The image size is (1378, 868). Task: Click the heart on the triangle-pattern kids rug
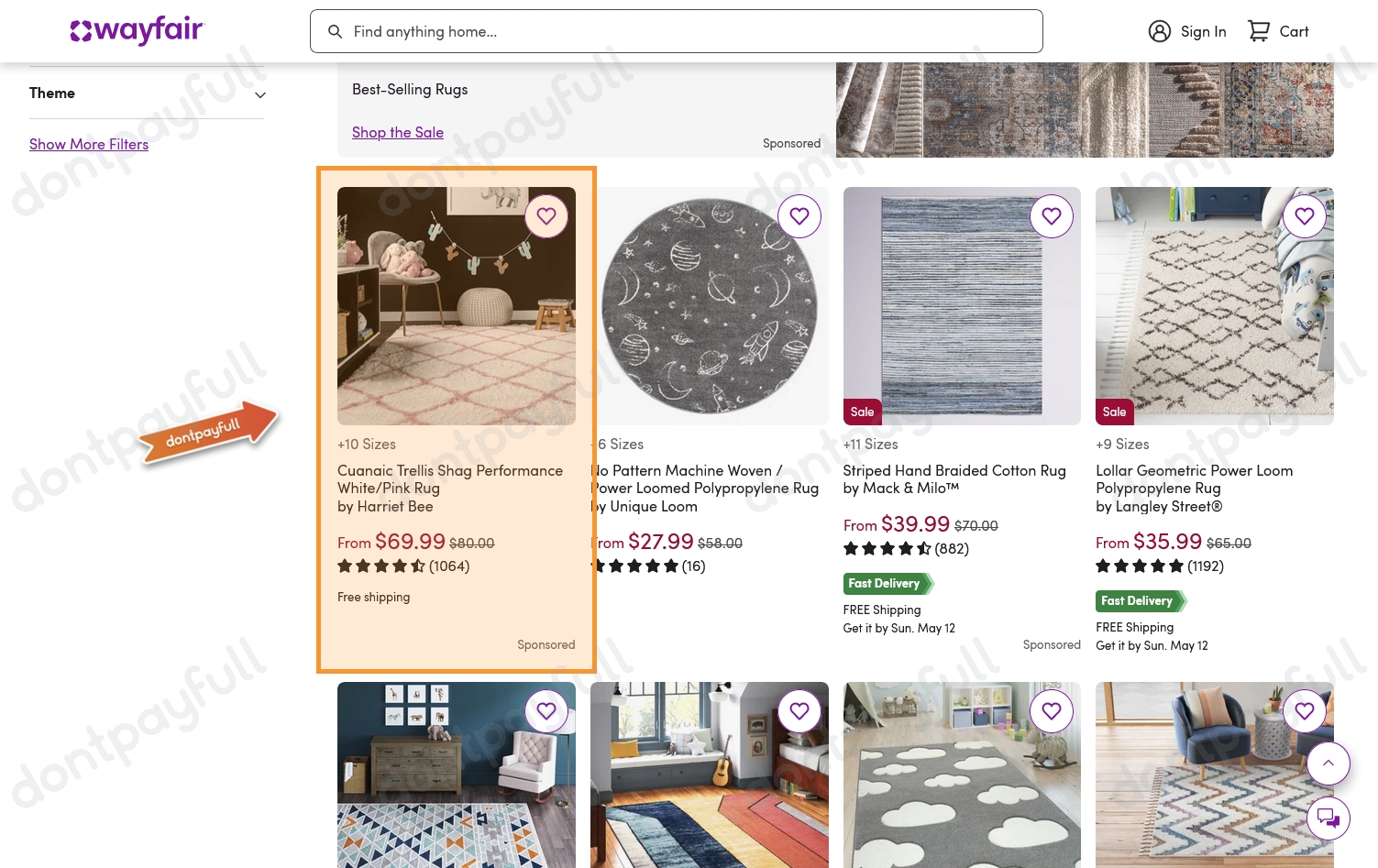546,711
